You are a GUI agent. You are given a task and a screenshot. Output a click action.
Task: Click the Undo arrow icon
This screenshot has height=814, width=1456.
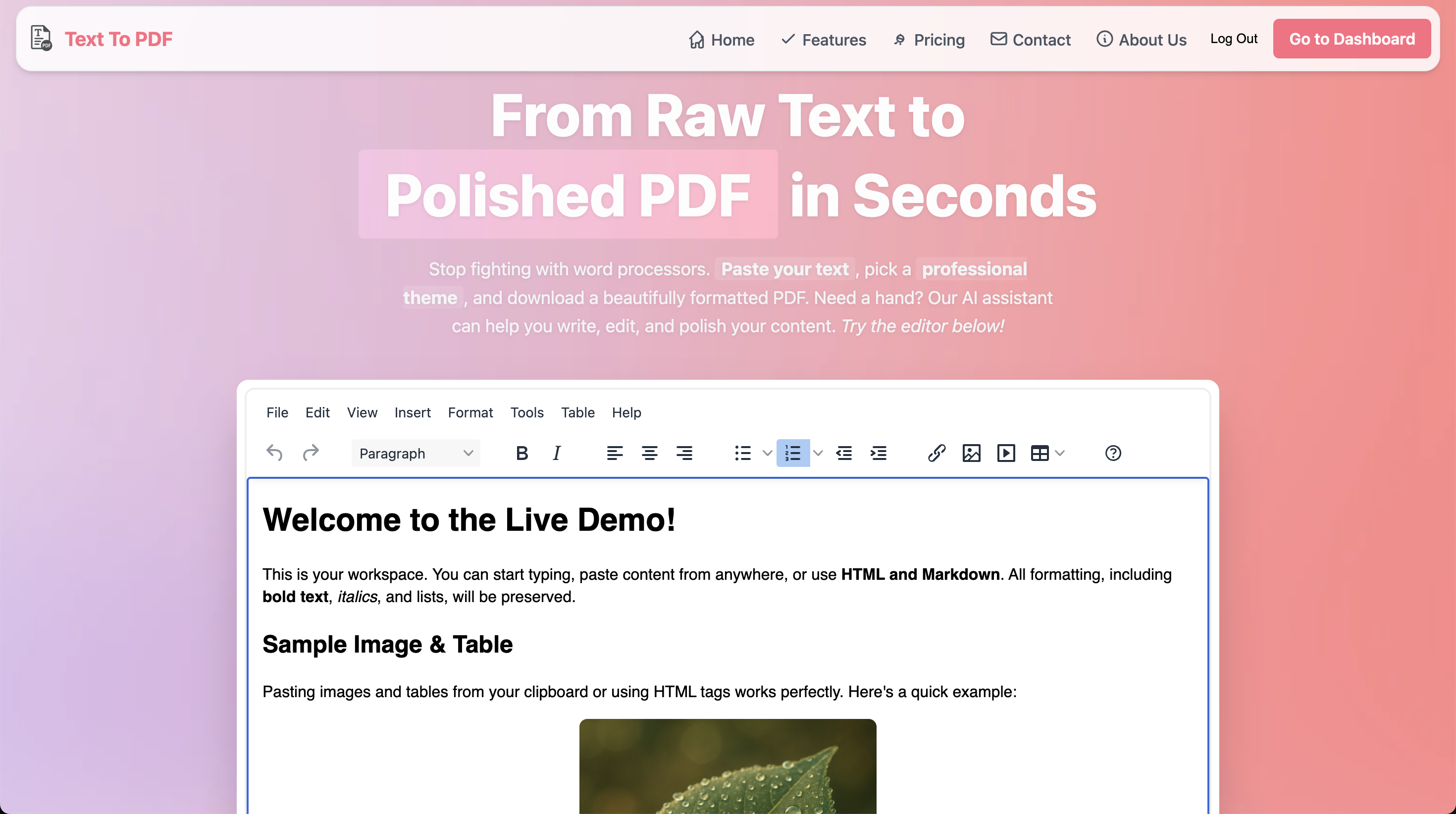coord(275,453)
